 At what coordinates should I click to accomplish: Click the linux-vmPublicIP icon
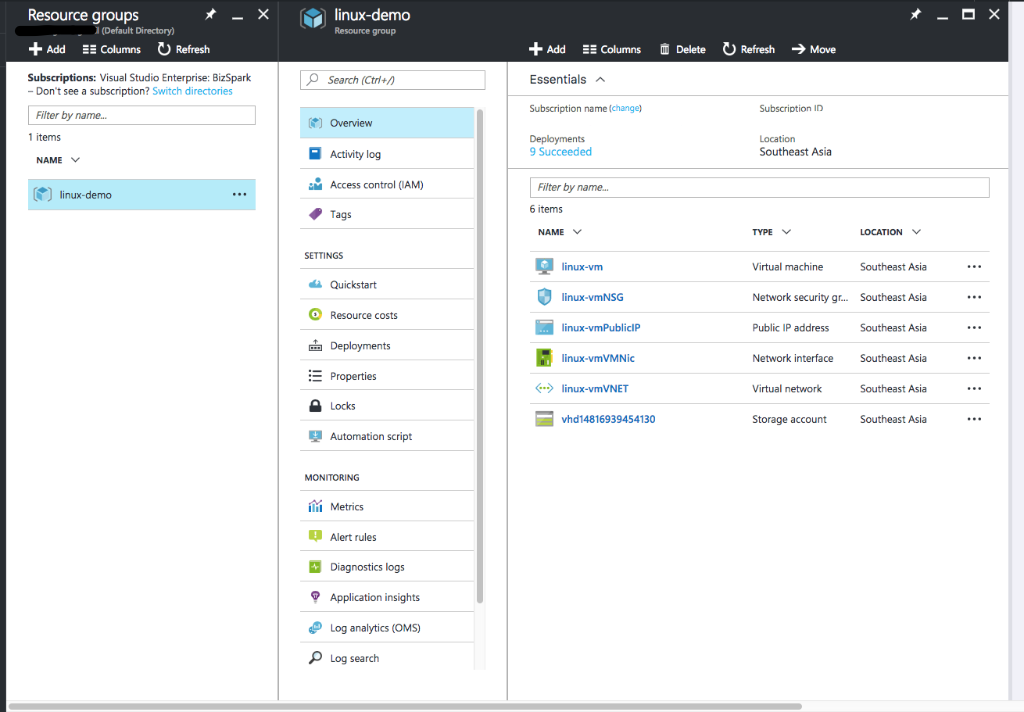point(544,327)
